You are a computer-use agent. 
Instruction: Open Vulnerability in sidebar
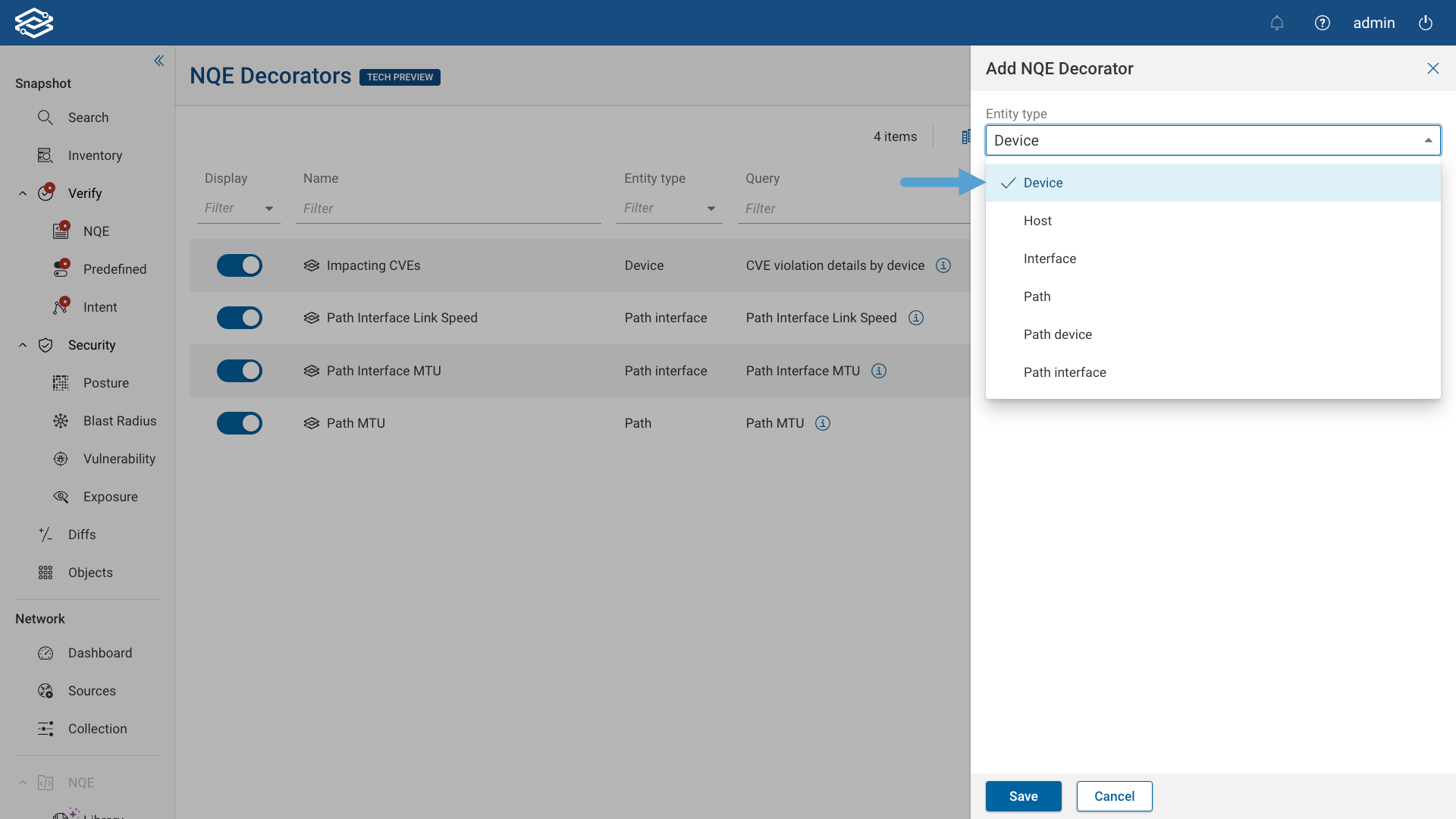[x=119, y=459]
